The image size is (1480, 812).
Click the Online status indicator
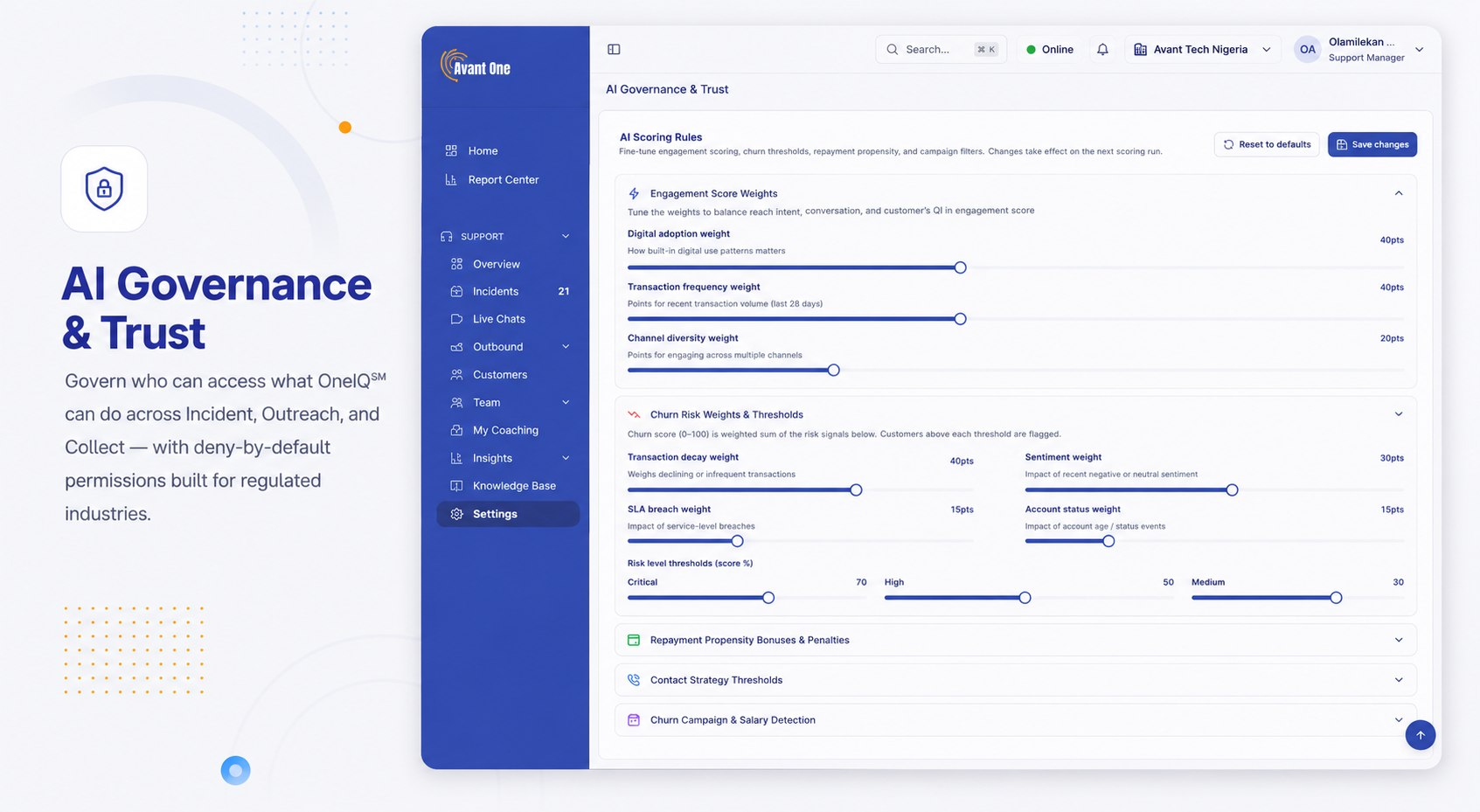coord(1050,50)
